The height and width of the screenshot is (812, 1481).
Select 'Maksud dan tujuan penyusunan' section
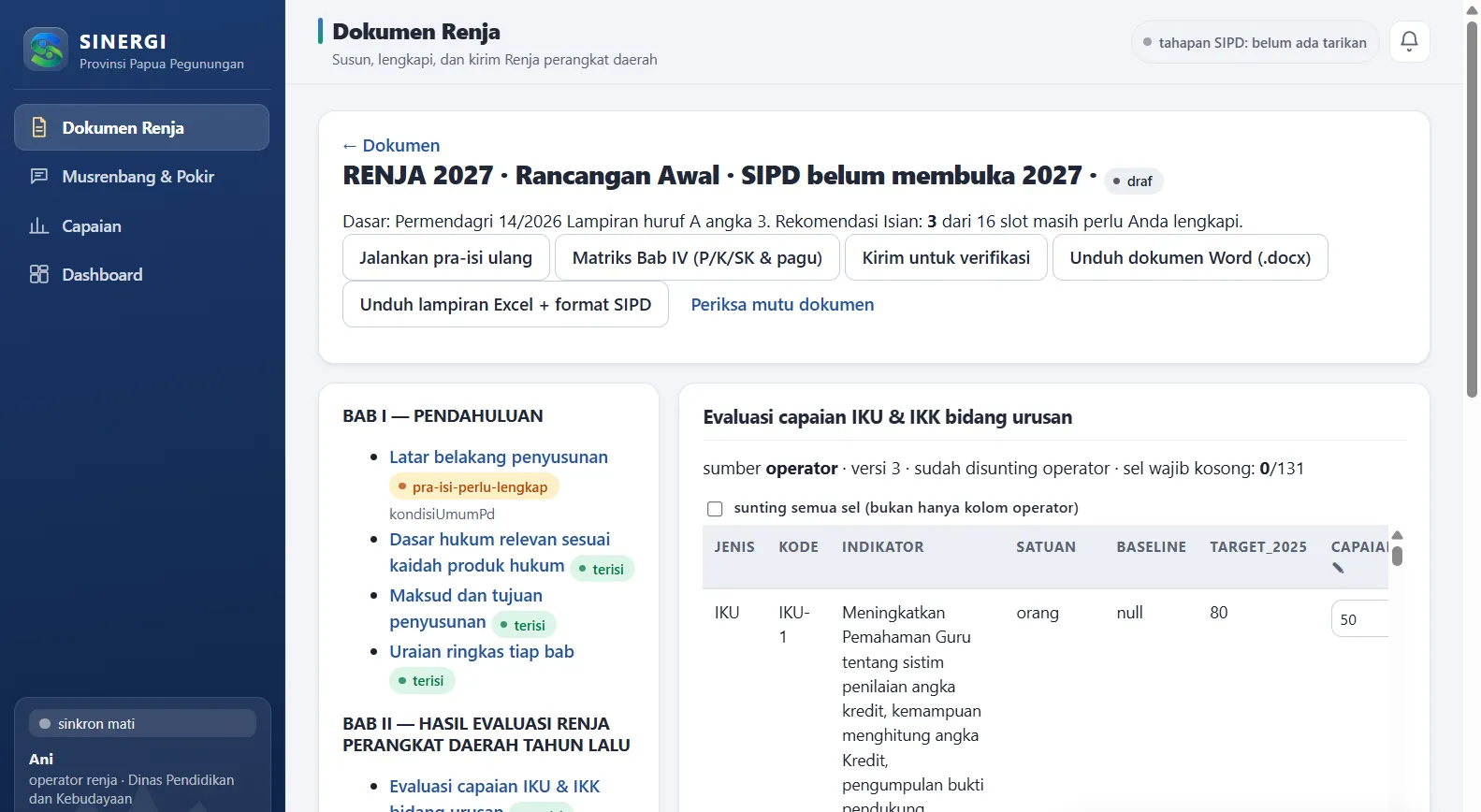pyautogui.click(x=466, y=608)
